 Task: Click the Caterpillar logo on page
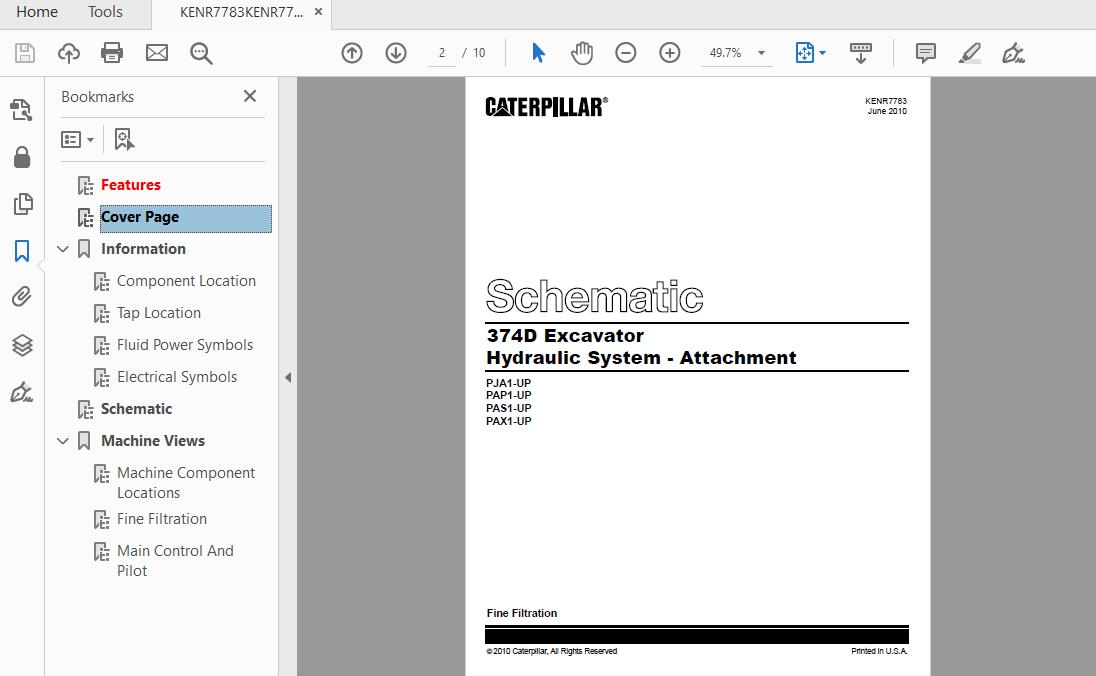(x=547, y=107)
